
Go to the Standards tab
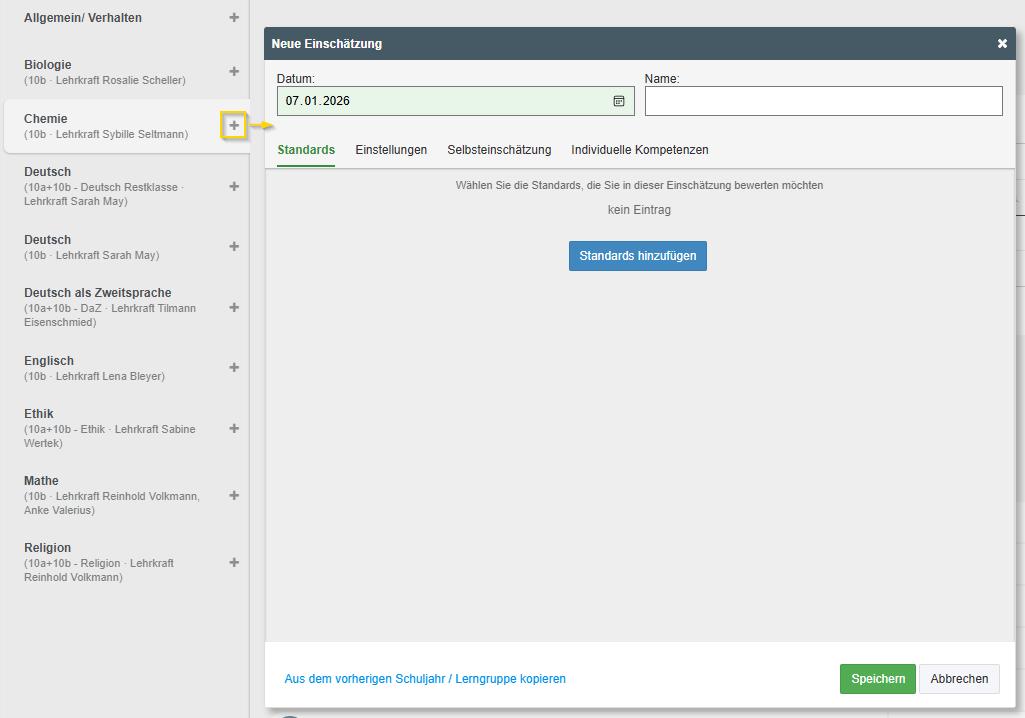(306, 150)
